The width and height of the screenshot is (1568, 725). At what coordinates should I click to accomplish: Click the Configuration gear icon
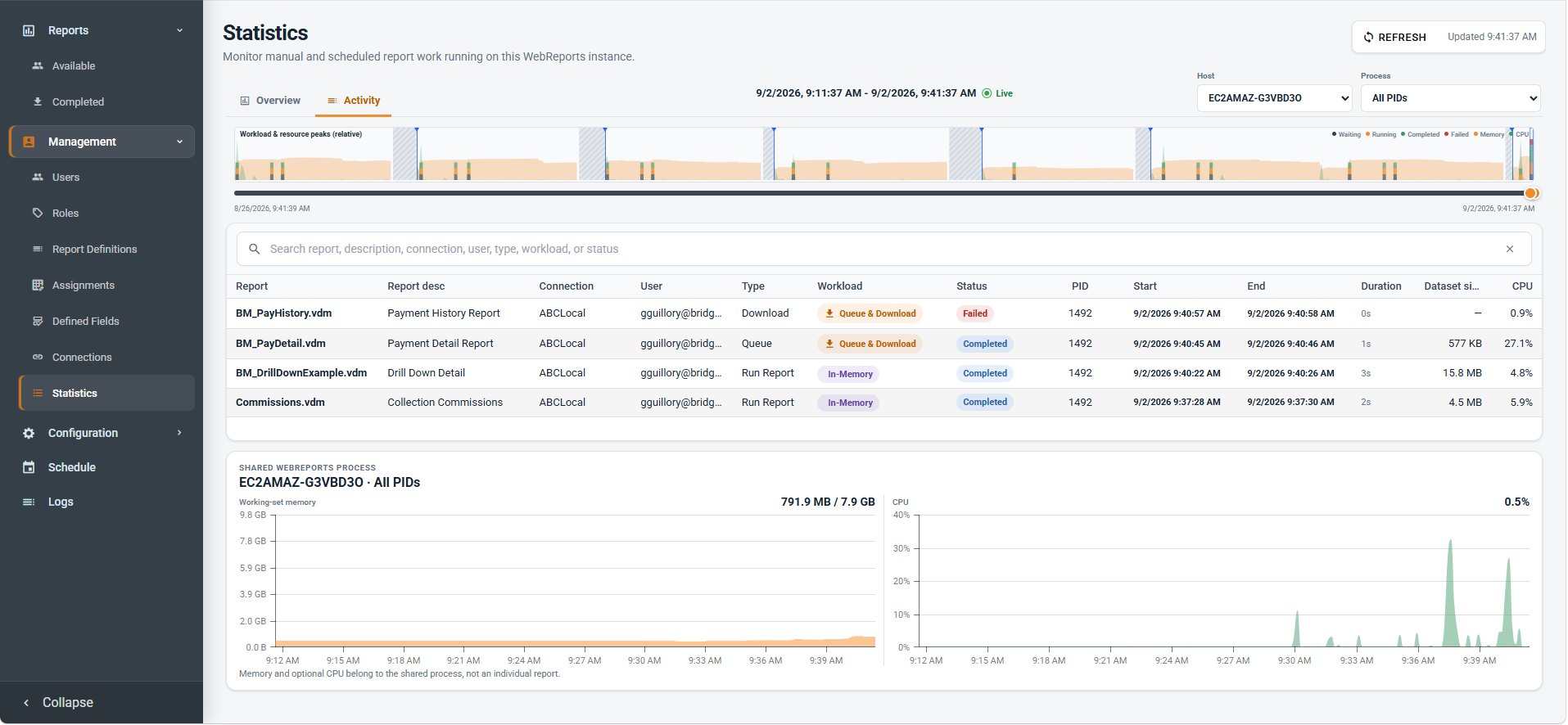pyautogui.click(x=29, y=433)
